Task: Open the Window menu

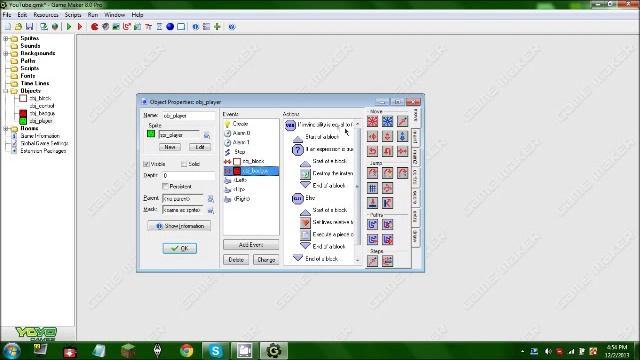Action: [114, 15]
